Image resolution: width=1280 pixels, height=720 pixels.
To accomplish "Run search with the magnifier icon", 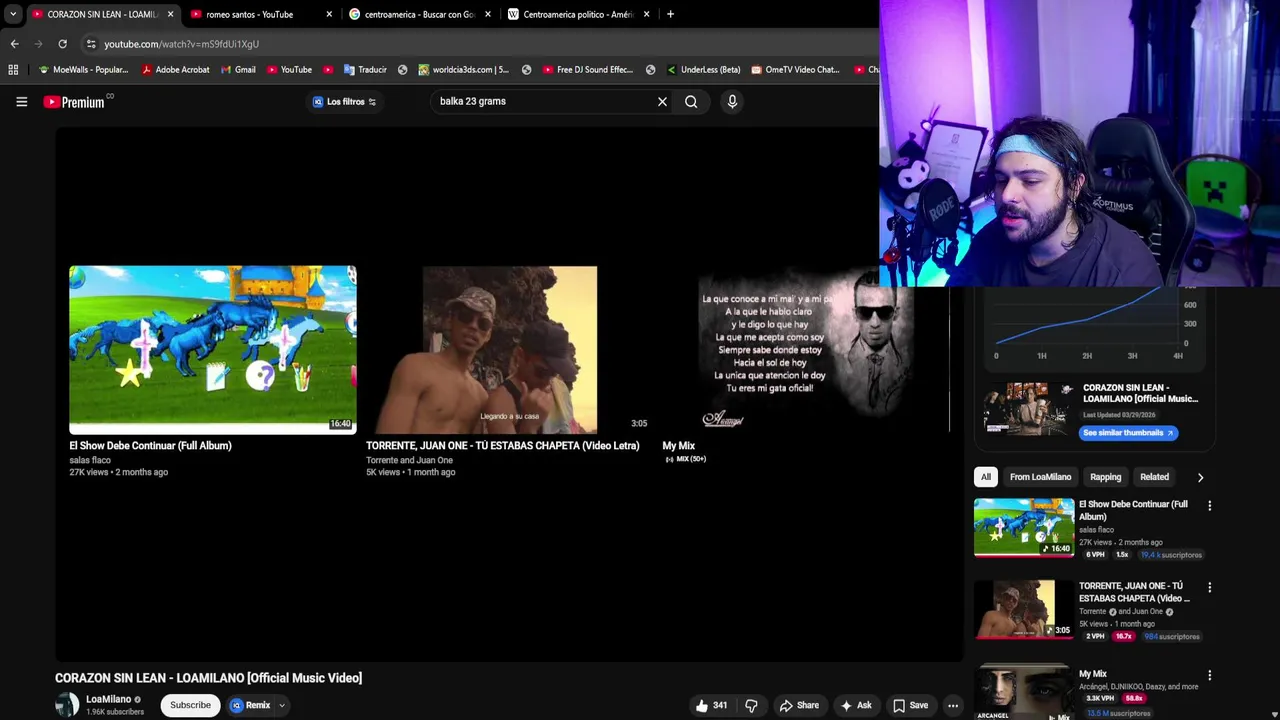I will tap(691, 101).
